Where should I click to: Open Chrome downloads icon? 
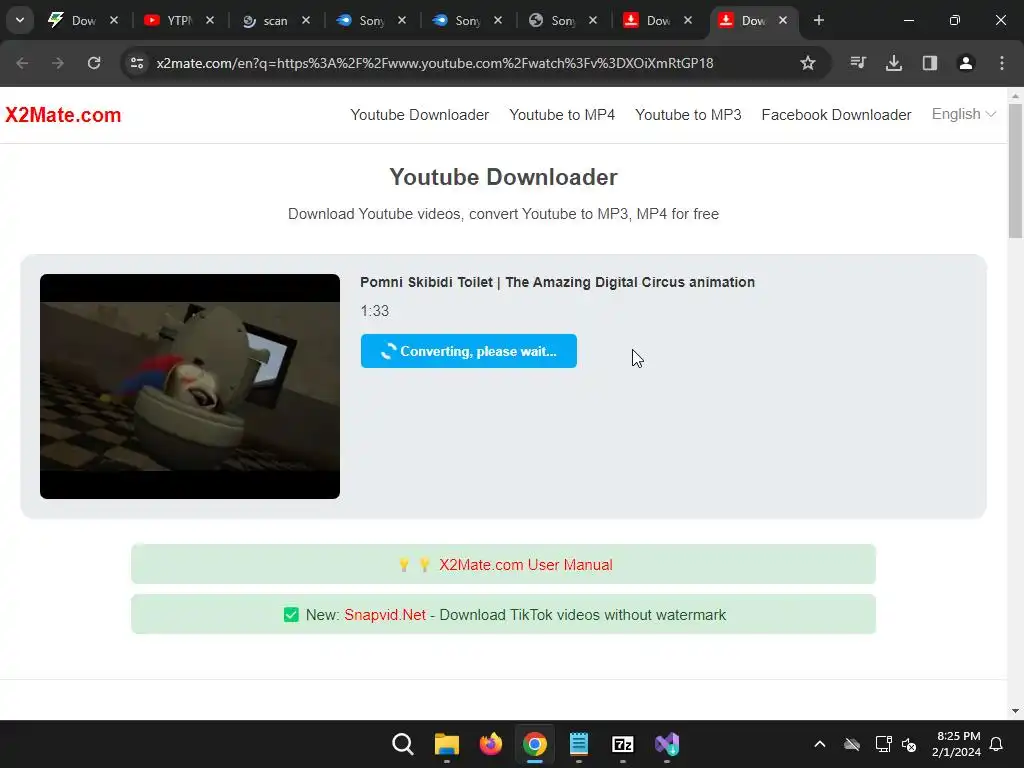point(894,63)
